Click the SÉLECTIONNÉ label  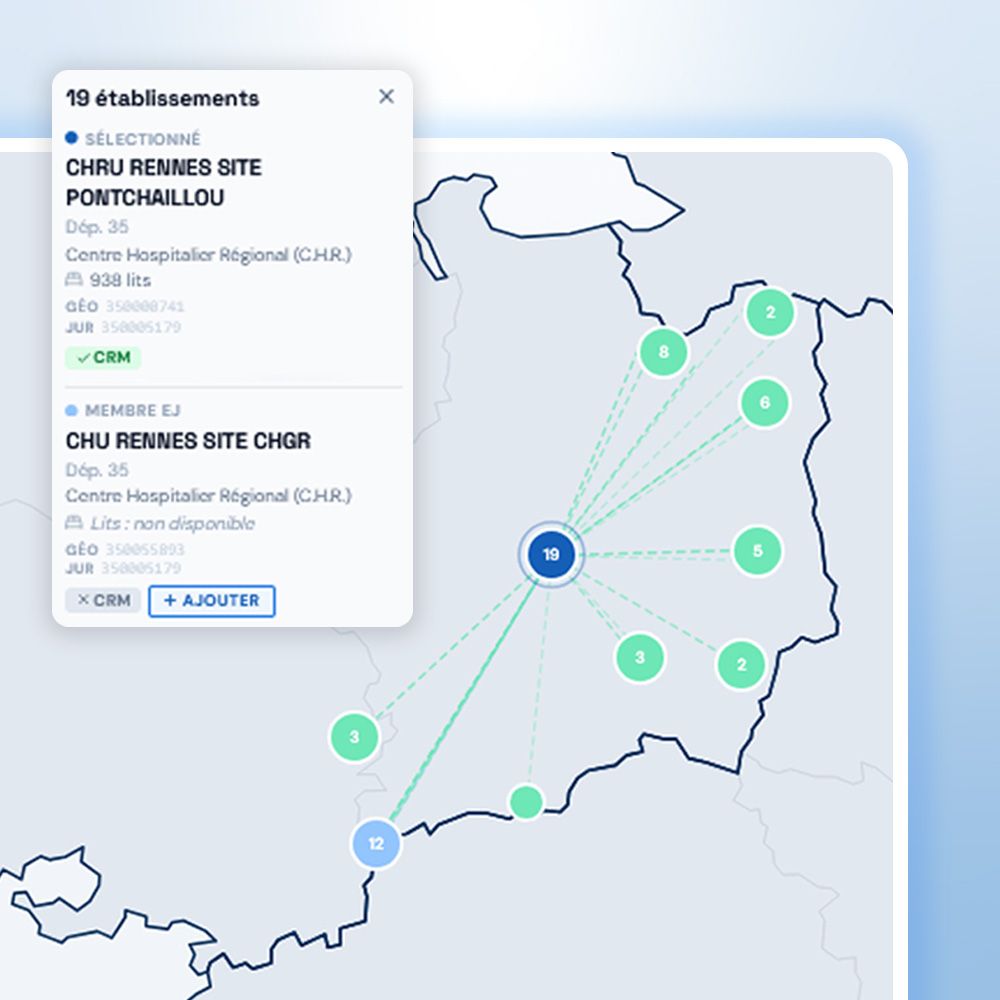pyautogui.click(x=143, y=139)
